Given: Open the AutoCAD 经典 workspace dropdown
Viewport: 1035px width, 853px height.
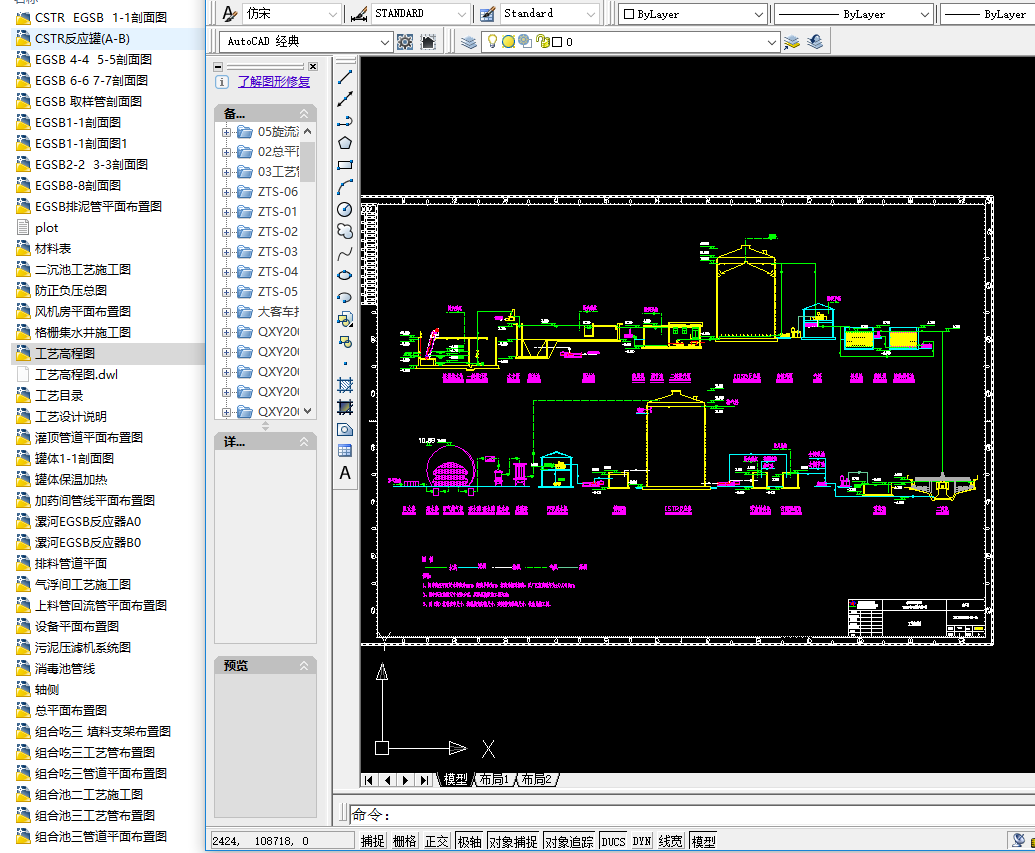Looking at the screenshot, I should (x=385, y=42).
